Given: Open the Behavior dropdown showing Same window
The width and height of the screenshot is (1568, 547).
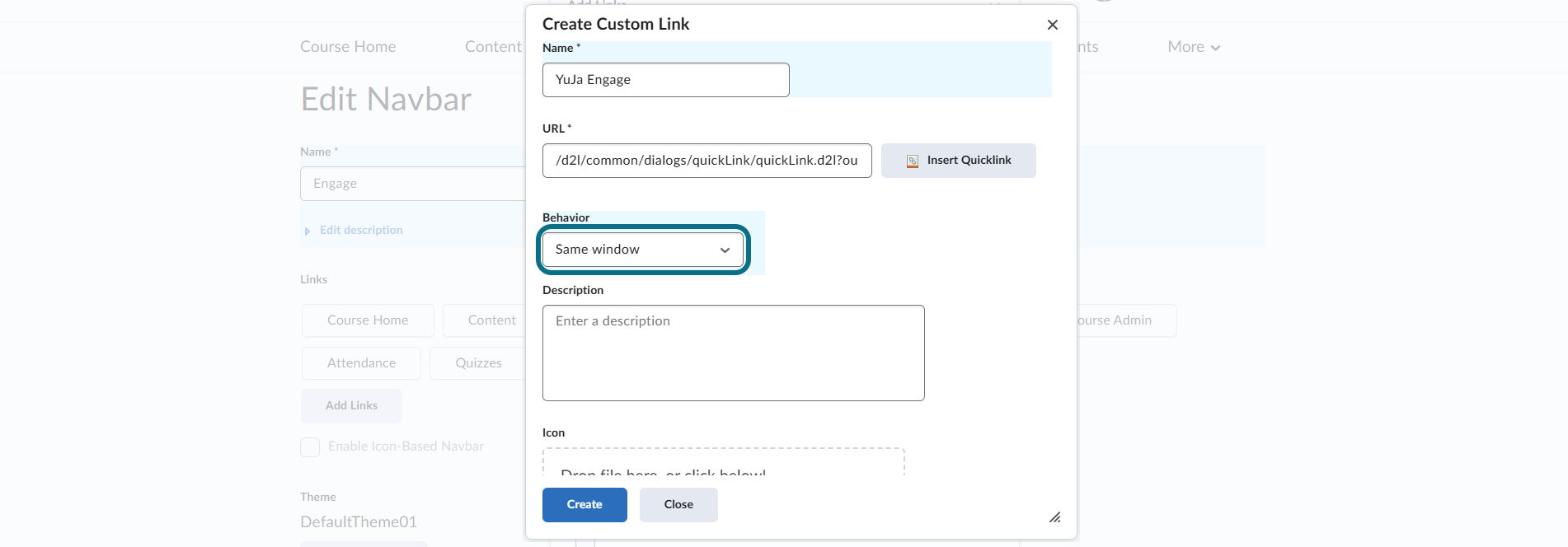Looking at the screenshot, I should [x=643, y=250].
